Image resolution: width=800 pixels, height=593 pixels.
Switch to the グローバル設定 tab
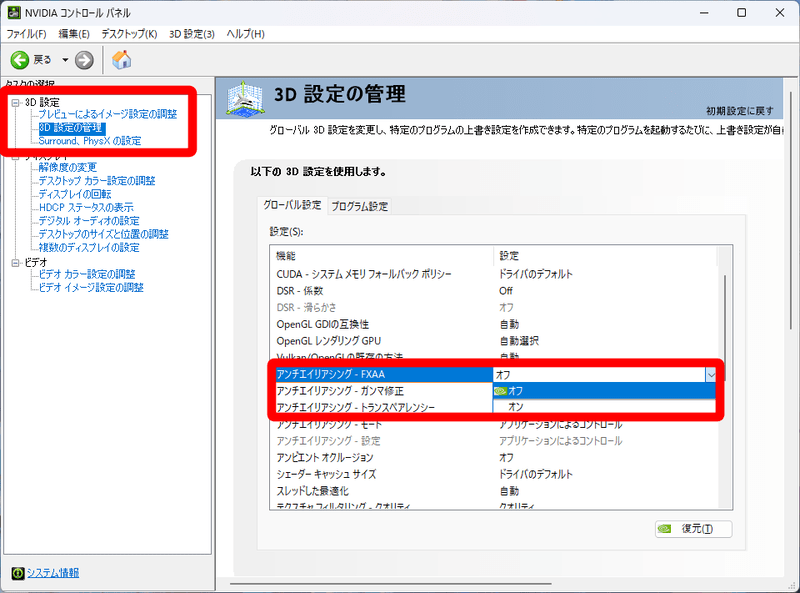tap(292, 205)
